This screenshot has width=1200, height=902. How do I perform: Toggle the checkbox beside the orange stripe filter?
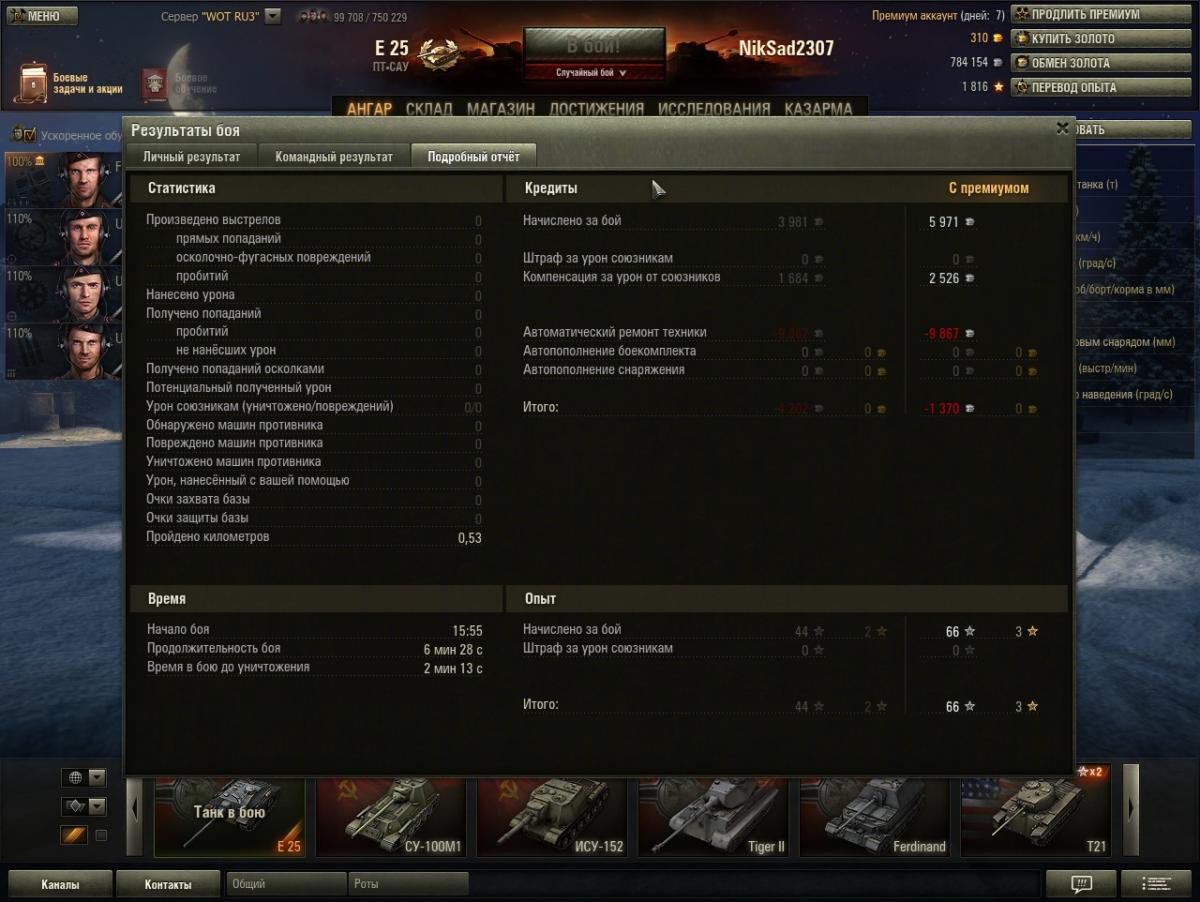[x=101, y=835]
